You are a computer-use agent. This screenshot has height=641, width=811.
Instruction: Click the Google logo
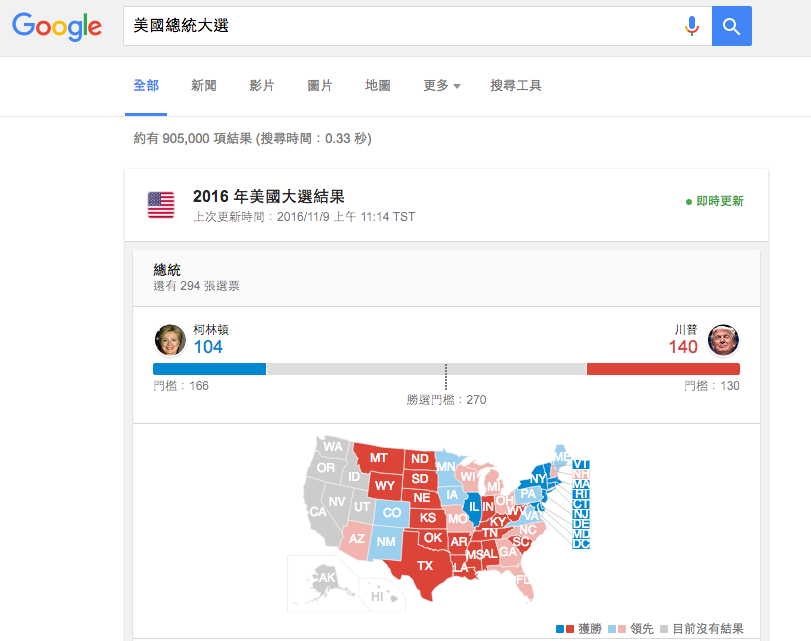[56, 27]
